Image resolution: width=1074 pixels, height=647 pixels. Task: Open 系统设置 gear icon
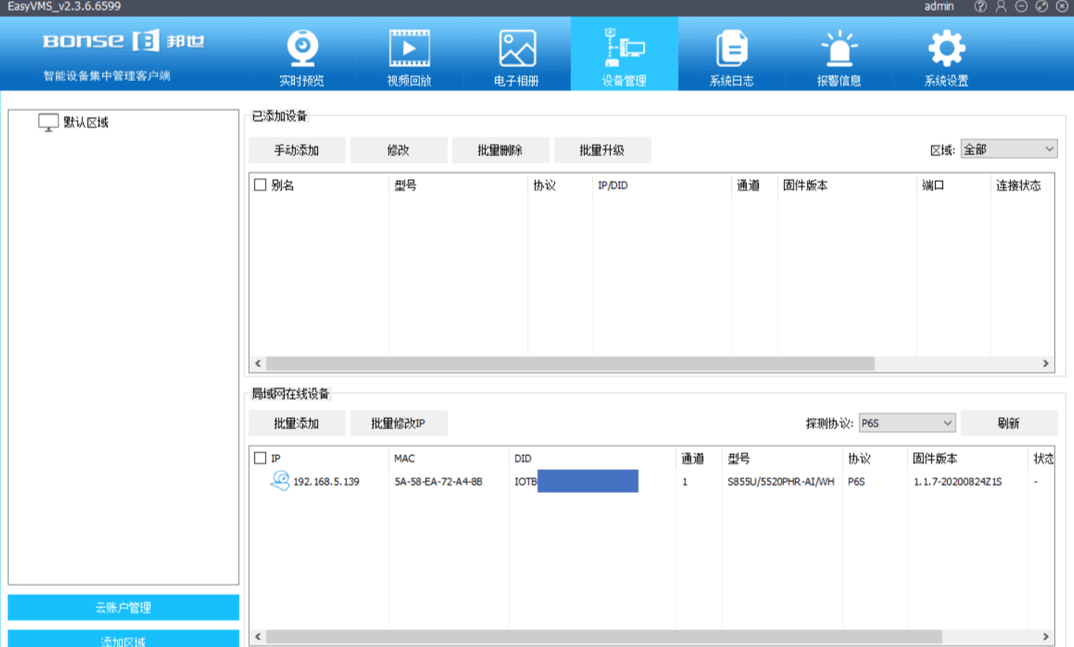click(946, 48)
